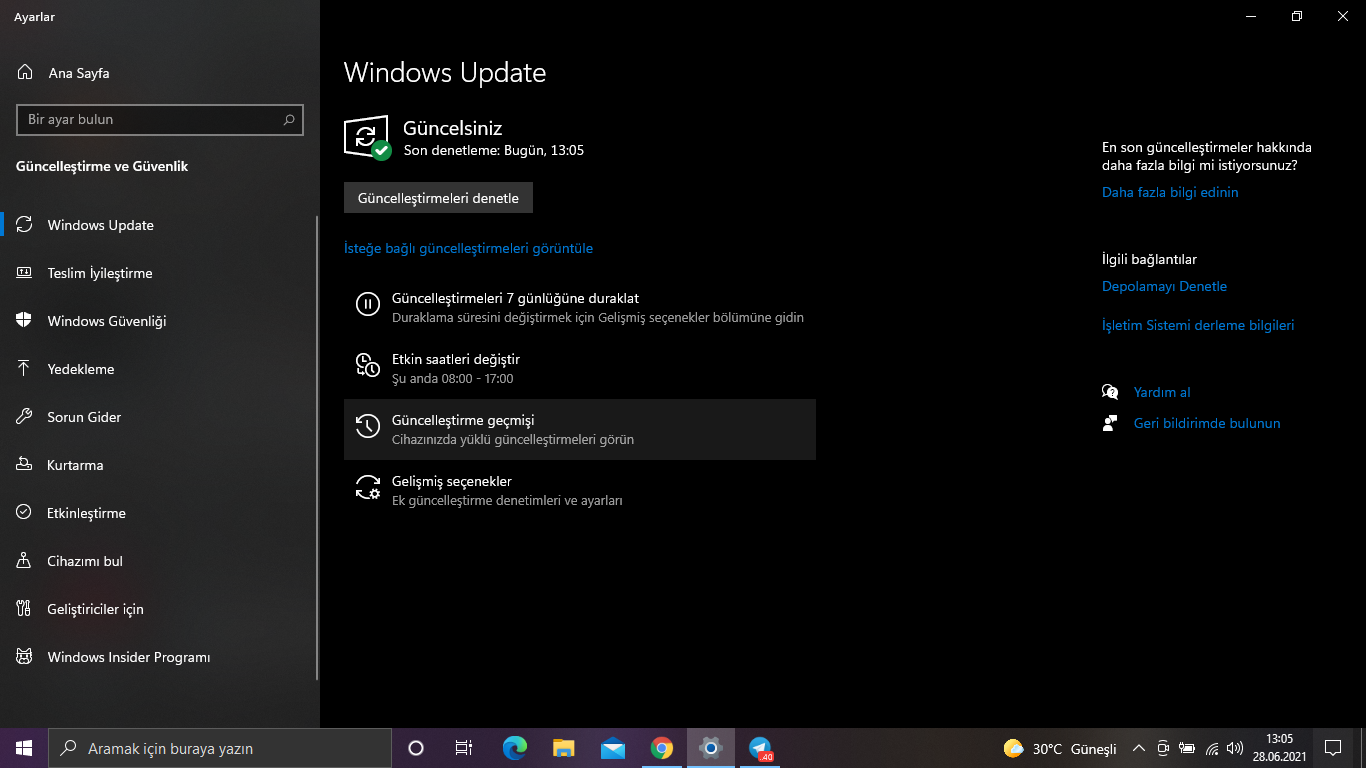The height and width of the screenshot is (768, 1366).
Task: Open the clock showing 13:05 28.06.2021
Action: (x=1279, y=748)
